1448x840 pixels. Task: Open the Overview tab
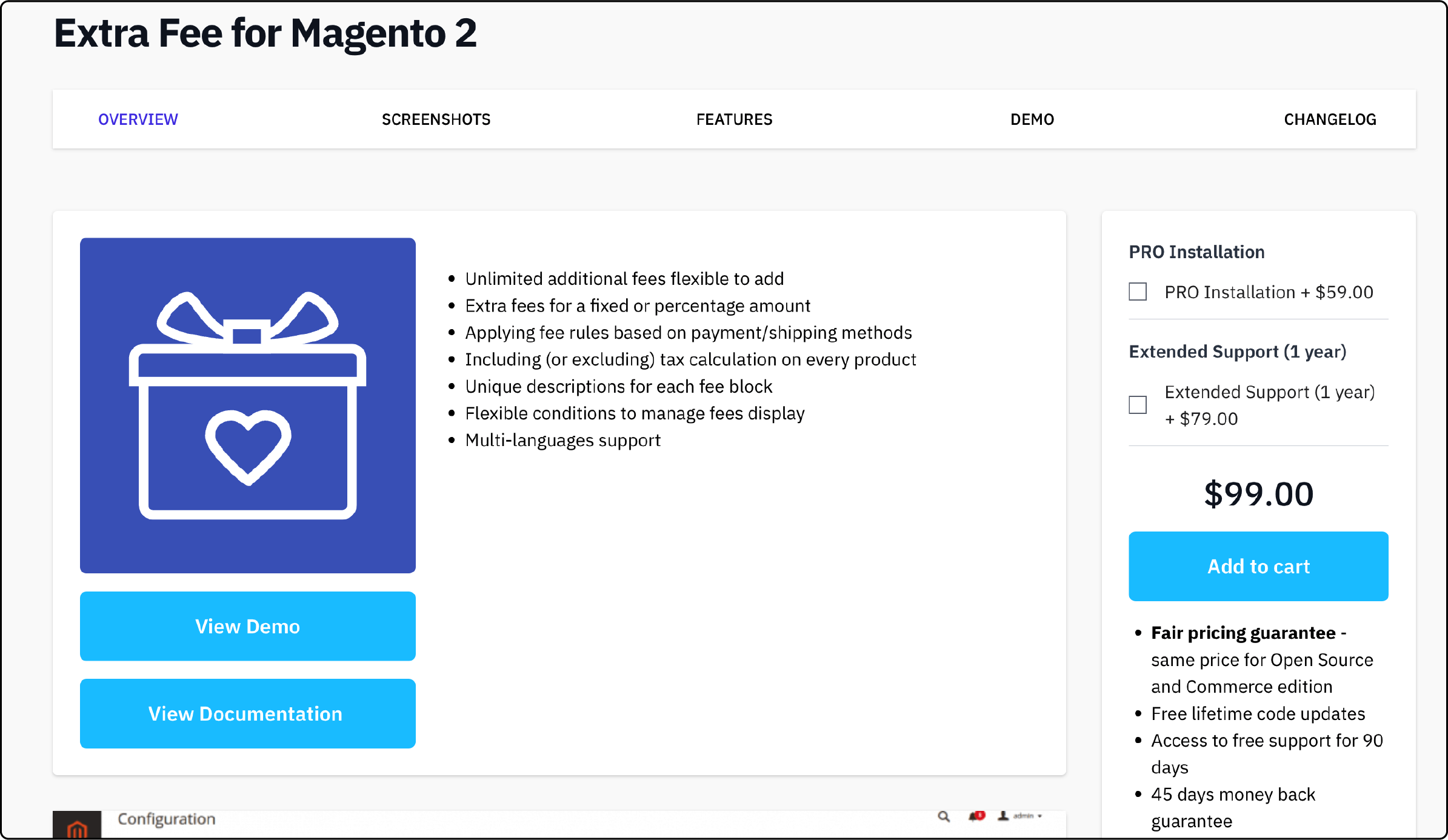(138, 119)
